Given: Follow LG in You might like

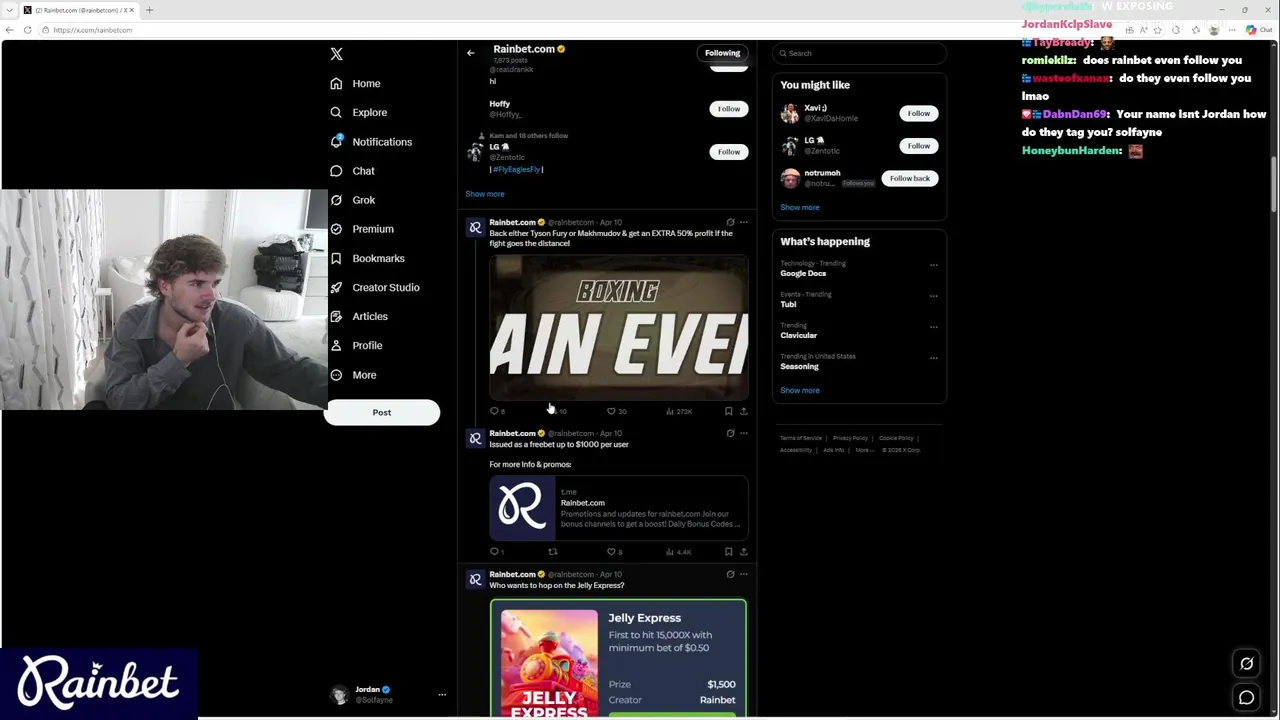Looking at the screenshot, I should 918,146.
